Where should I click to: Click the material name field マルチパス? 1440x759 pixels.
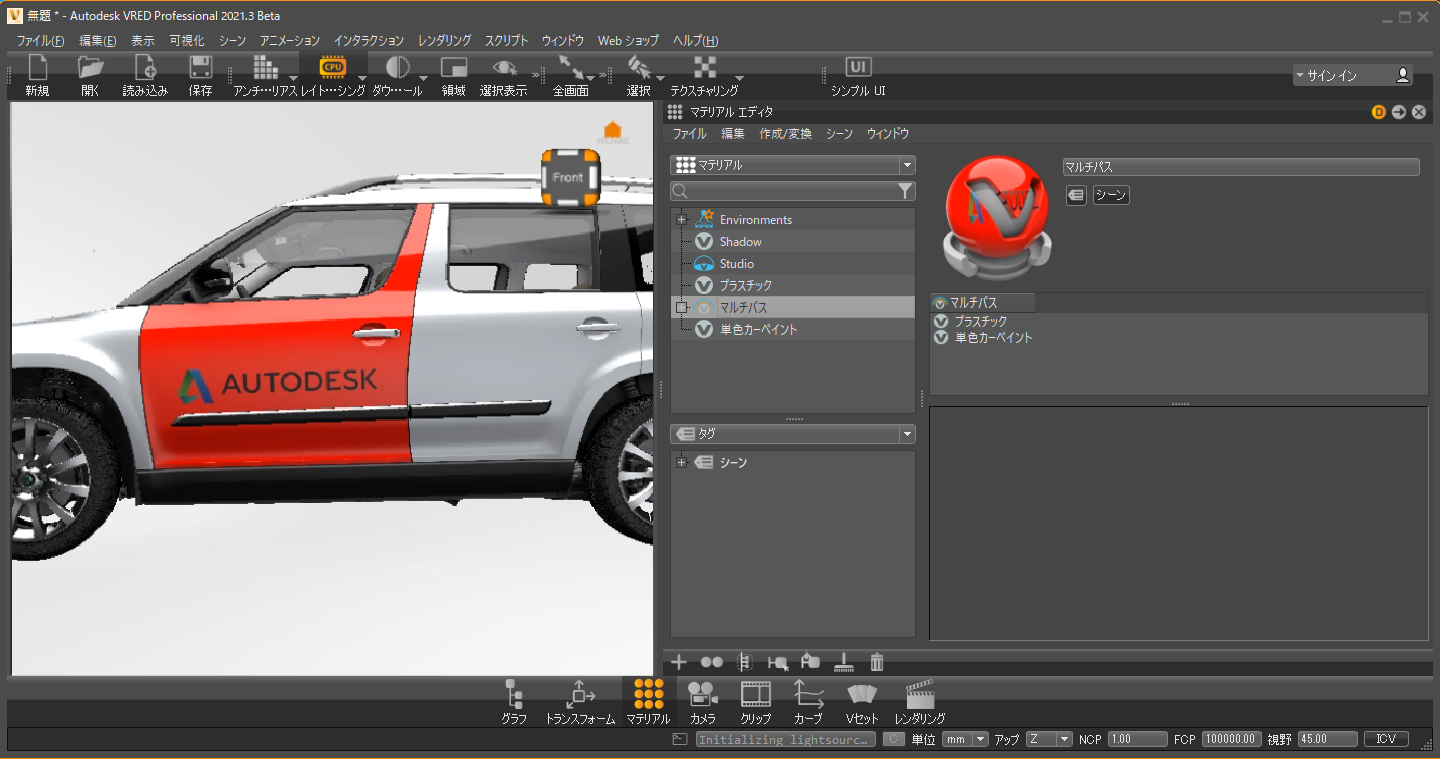[1241, 167]
